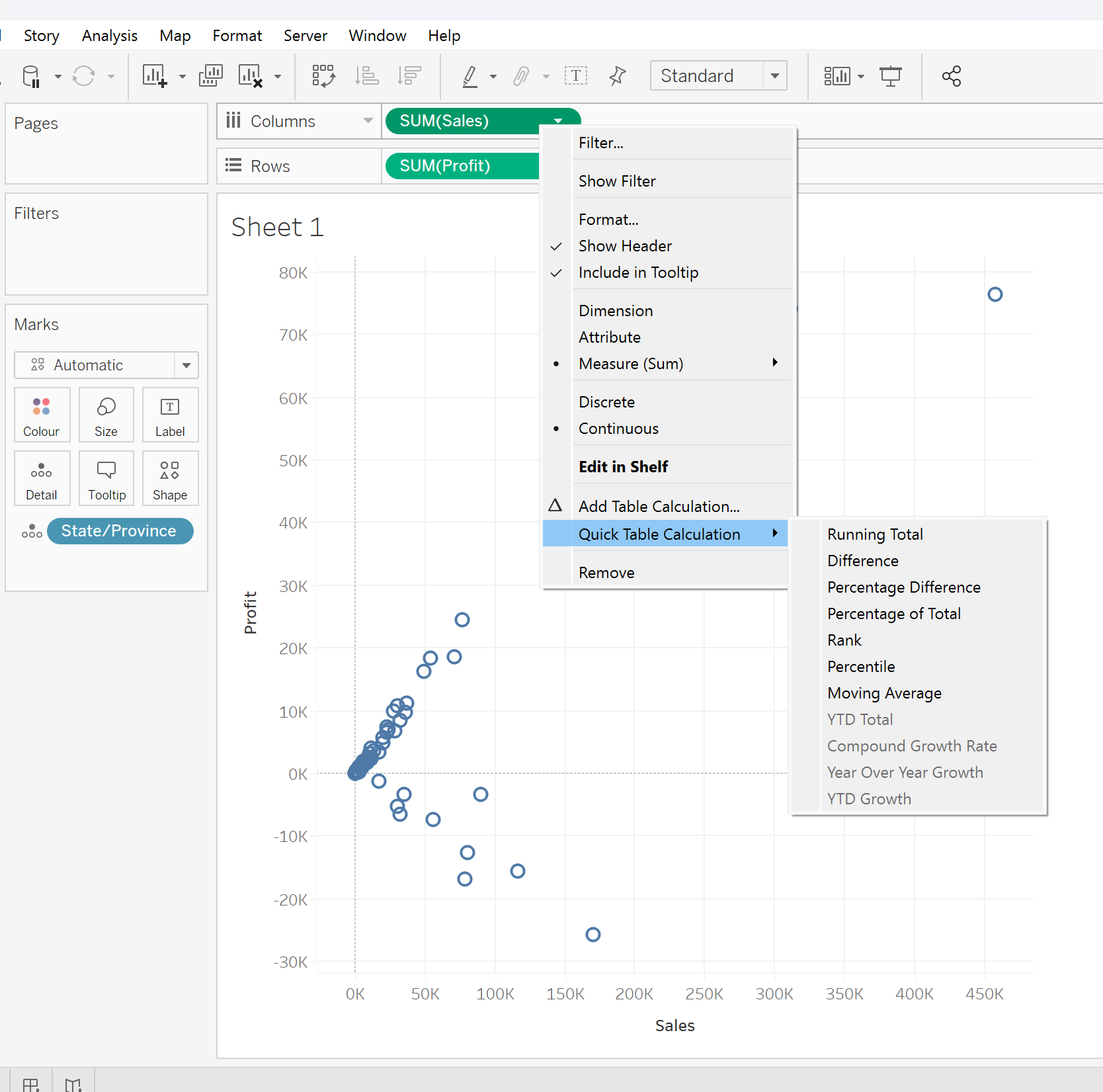Click the Tooltip marks button
This screenshot has height=1092, width=1103.
(x=106, y=479)
